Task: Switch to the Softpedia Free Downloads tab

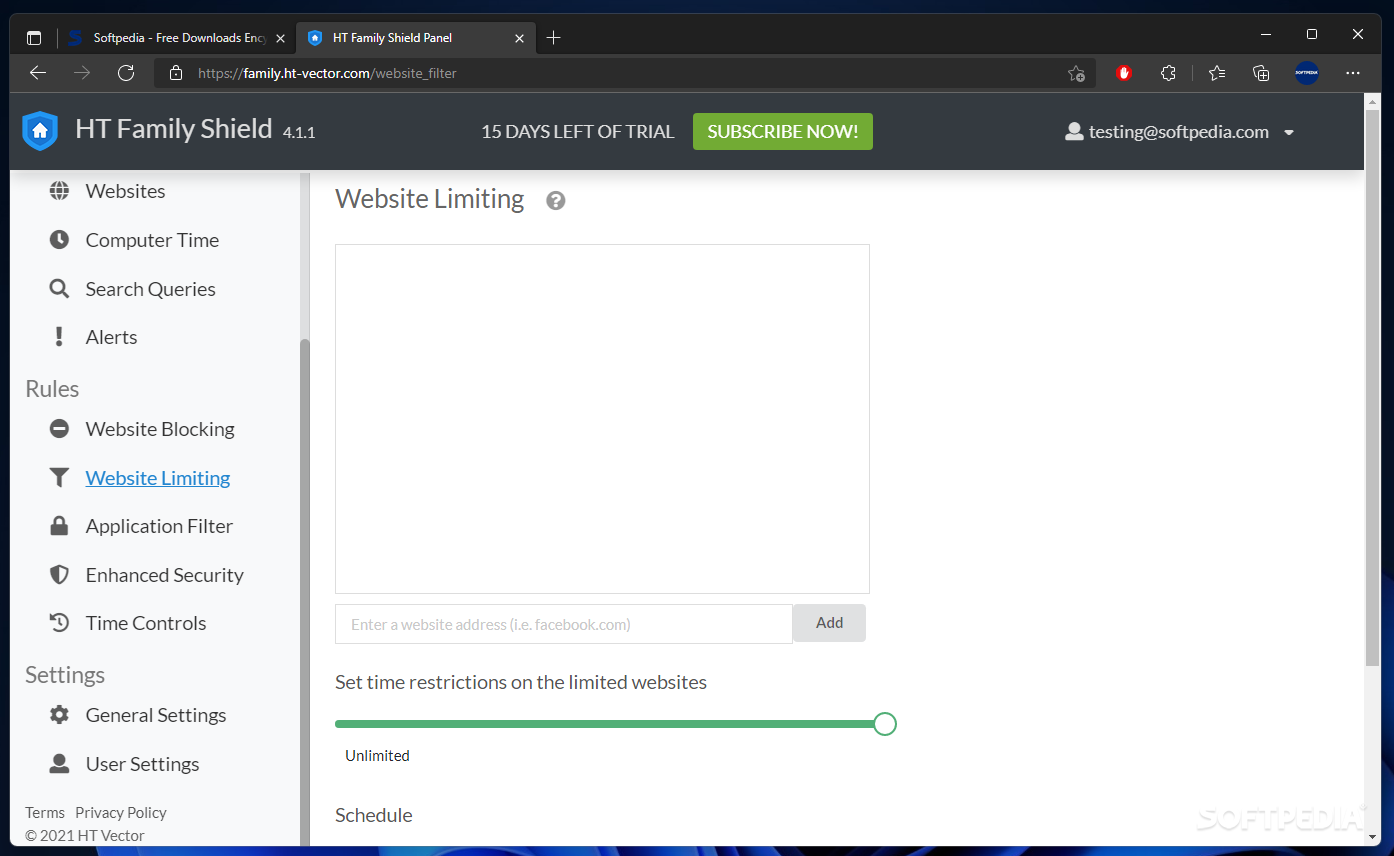Action: pos(178,38)
